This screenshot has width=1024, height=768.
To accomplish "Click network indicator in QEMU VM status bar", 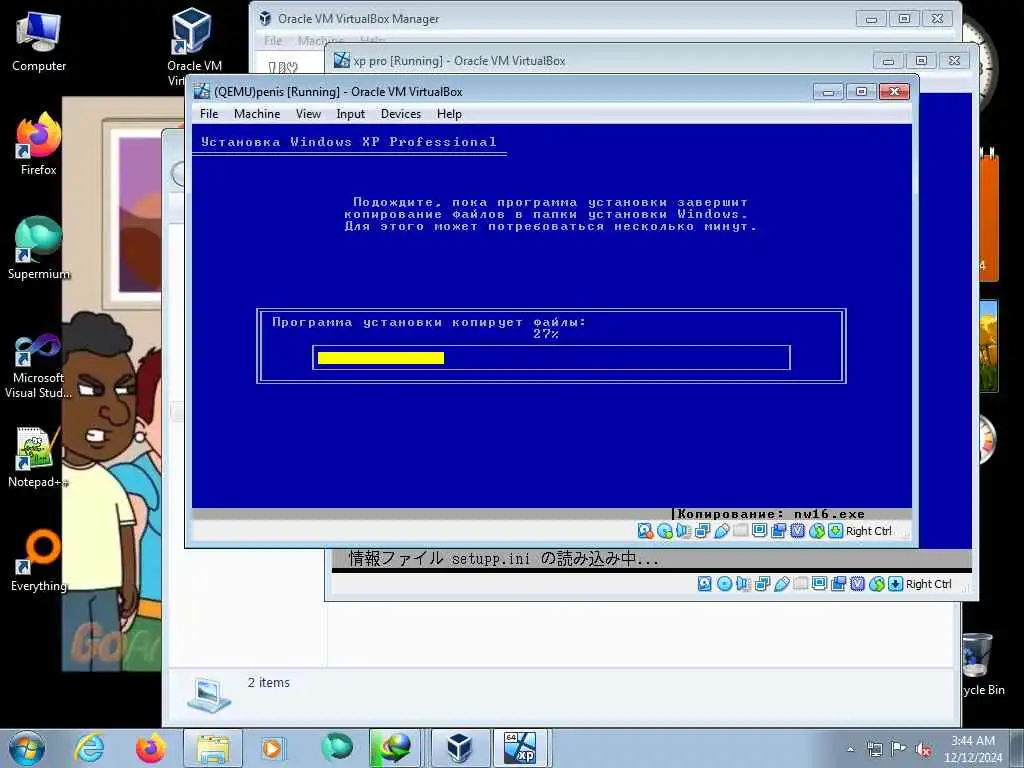I will tap(703, 531).
